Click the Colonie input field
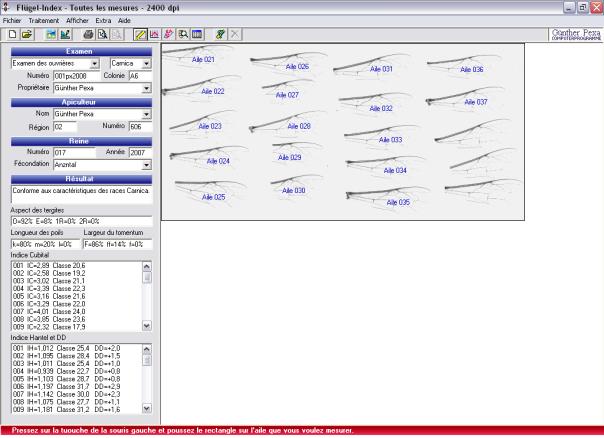Screen dimensions: 604x438 pyautogui.click(x=138, y=74)
